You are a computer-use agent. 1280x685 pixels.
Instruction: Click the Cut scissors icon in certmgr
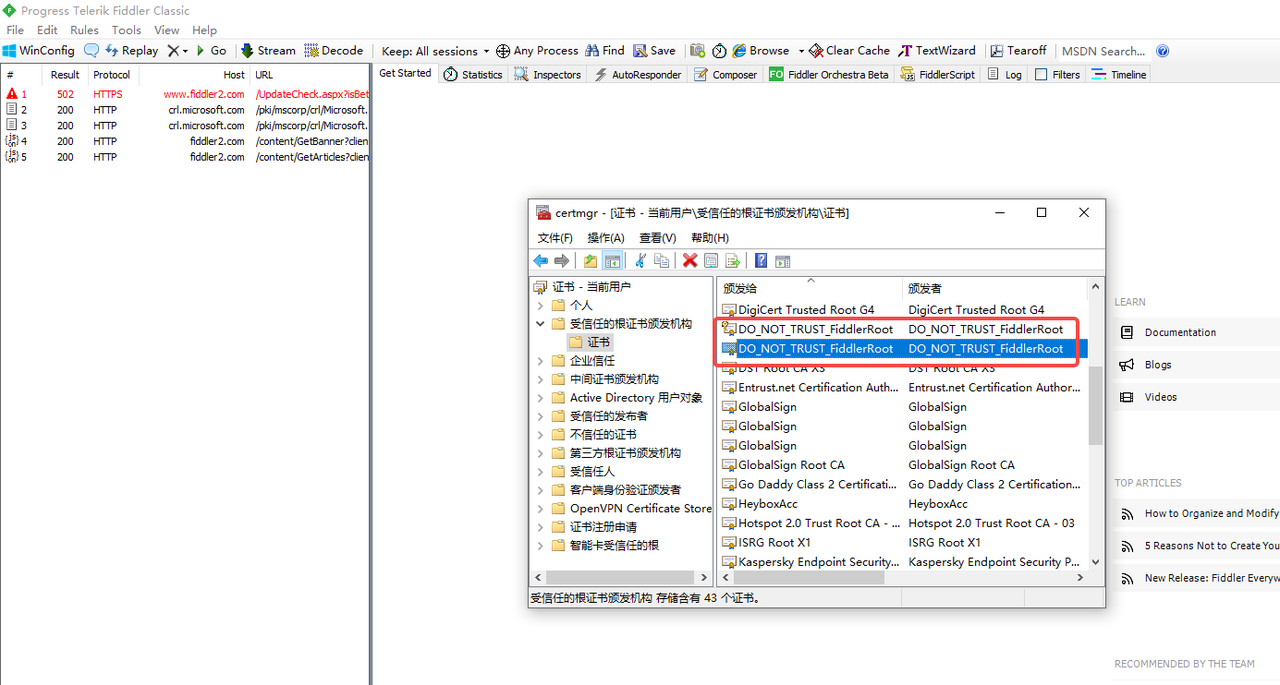(x=640, y=261)
